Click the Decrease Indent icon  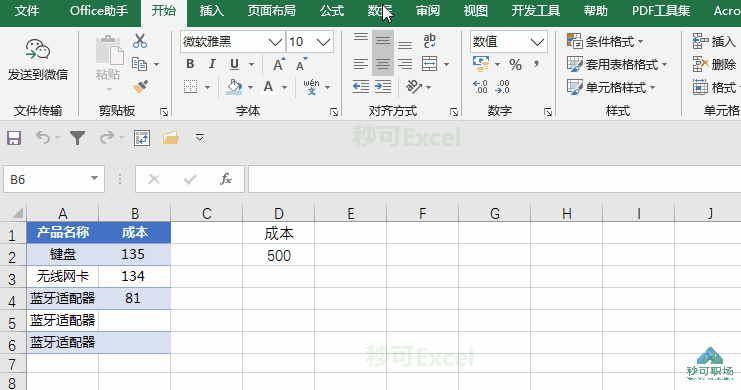[361, 87]
